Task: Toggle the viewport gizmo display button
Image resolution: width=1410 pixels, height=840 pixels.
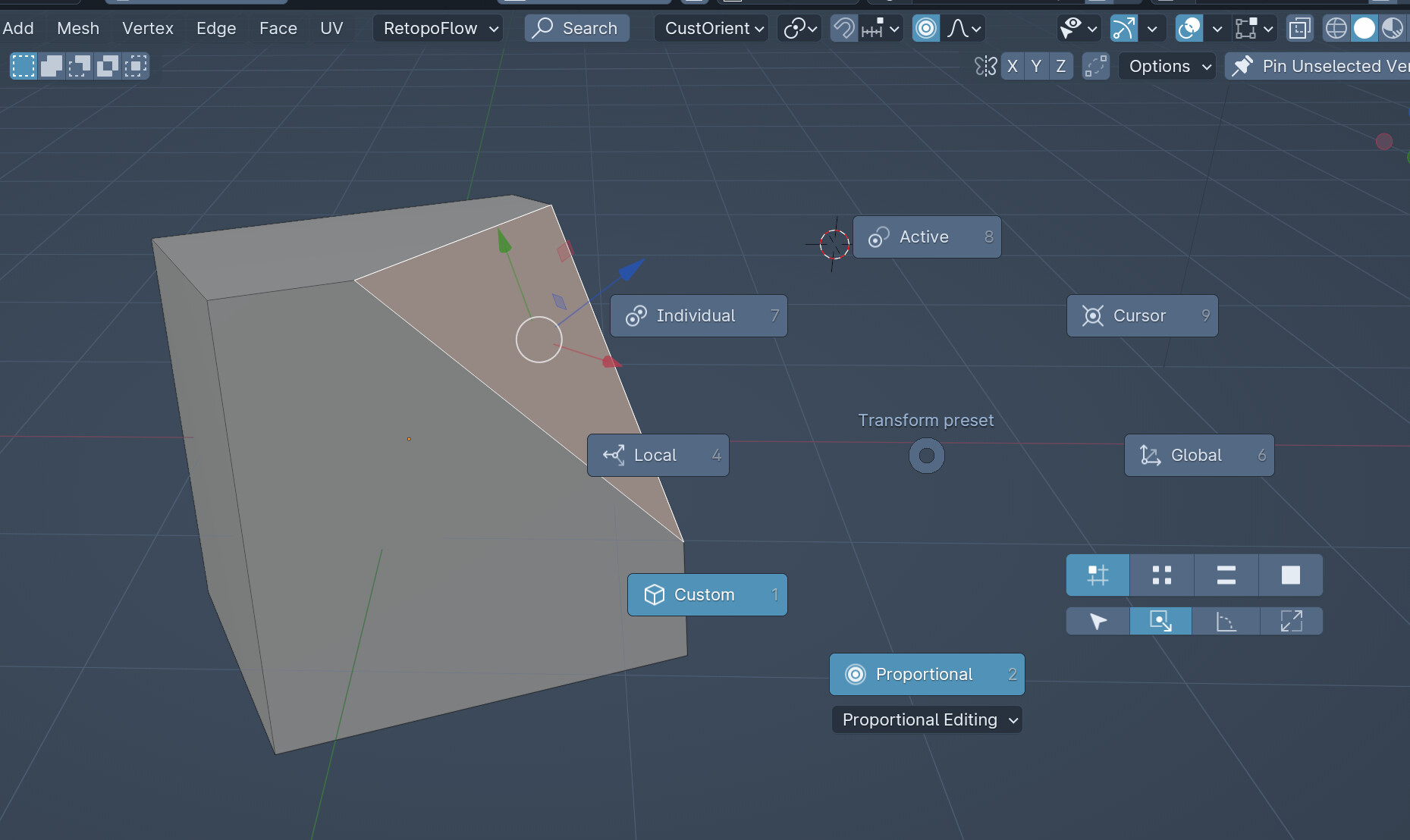Action: click(x=1124, y=29)
